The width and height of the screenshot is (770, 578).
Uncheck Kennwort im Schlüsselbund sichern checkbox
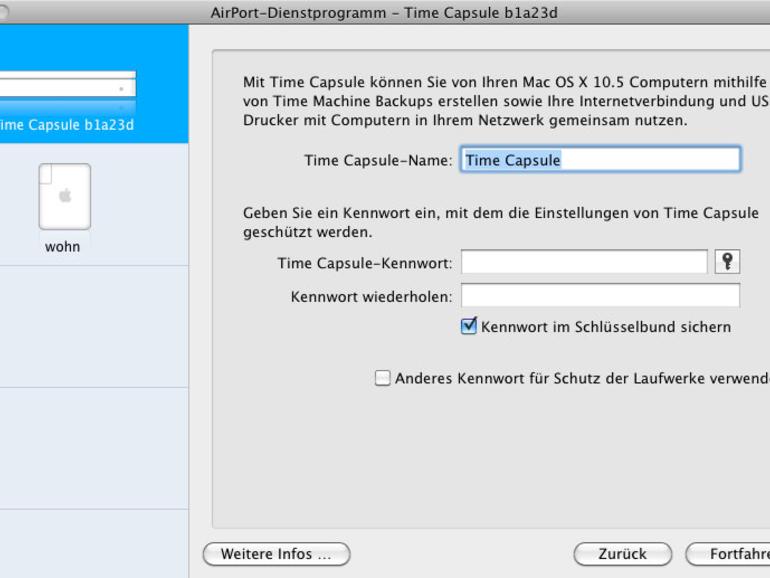469,326
